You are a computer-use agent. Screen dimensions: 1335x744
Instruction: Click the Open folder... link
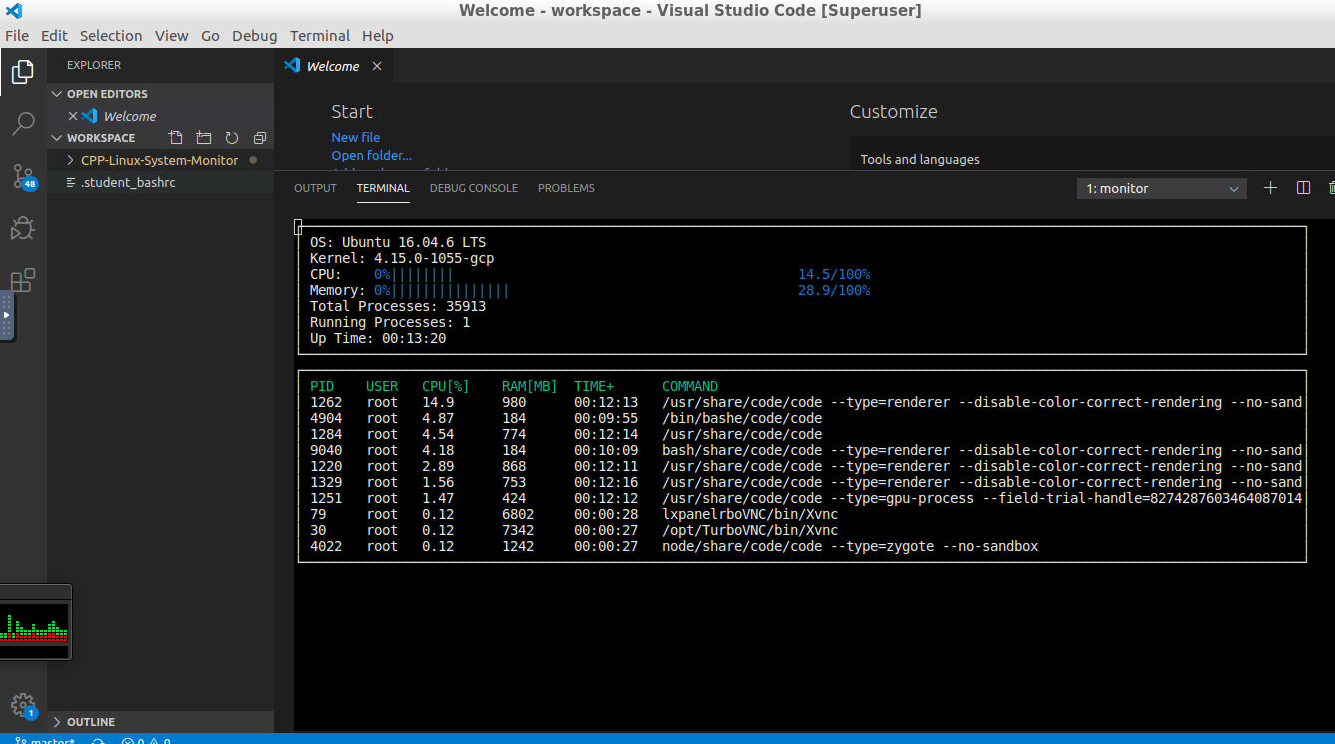372,155
